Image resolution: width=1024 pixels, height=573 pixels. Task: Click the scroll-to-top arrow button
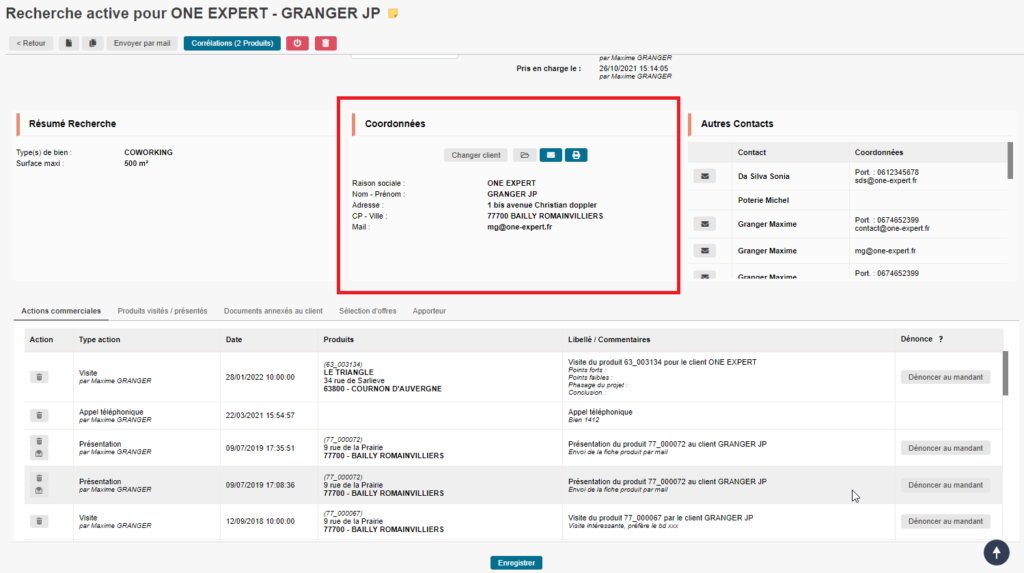[x=996, y=551]
